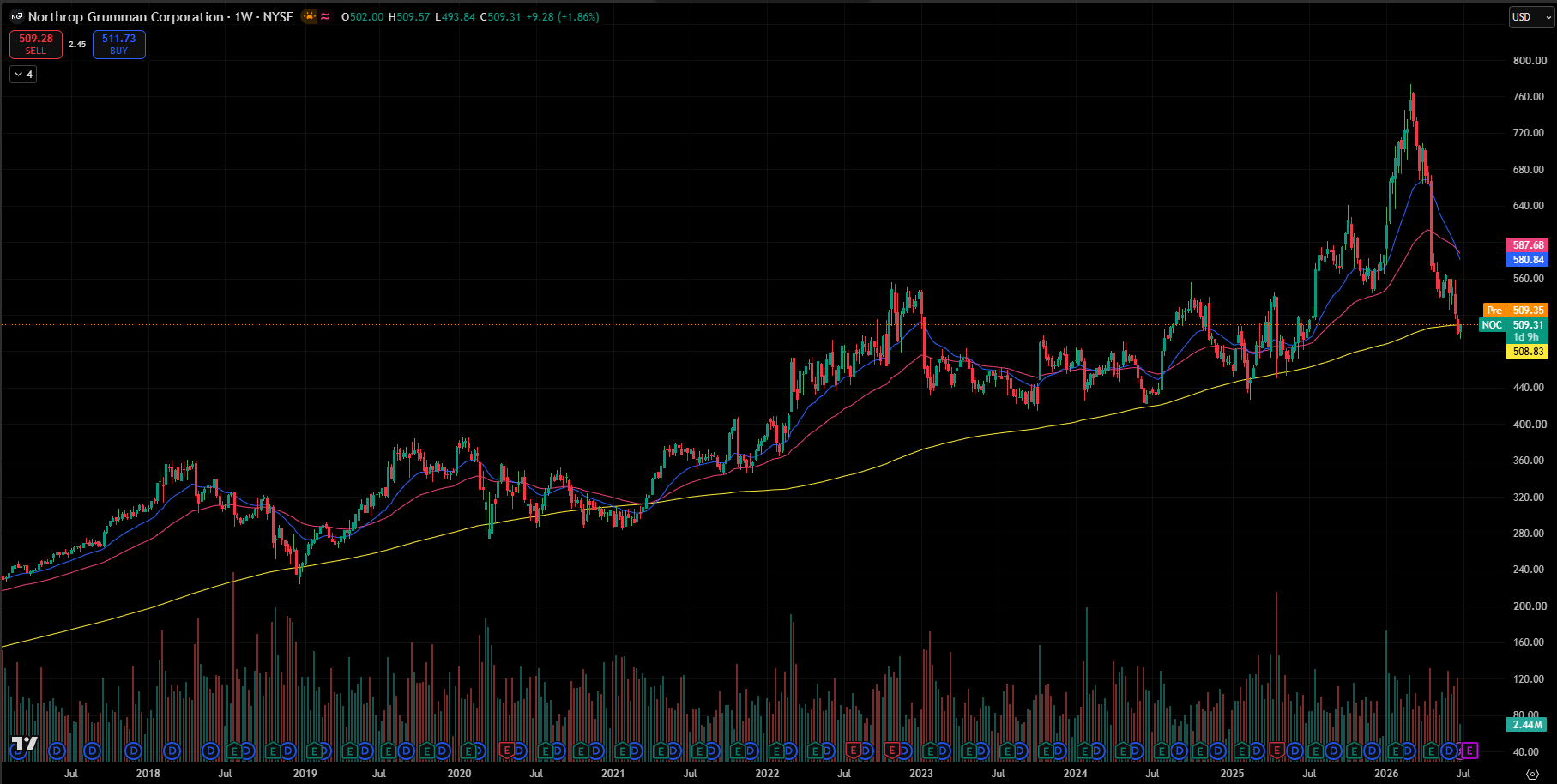The image size is (1557, 784).
Task: Click the Northrop Grumman Corporation chart title
Action: click(125, 16)
